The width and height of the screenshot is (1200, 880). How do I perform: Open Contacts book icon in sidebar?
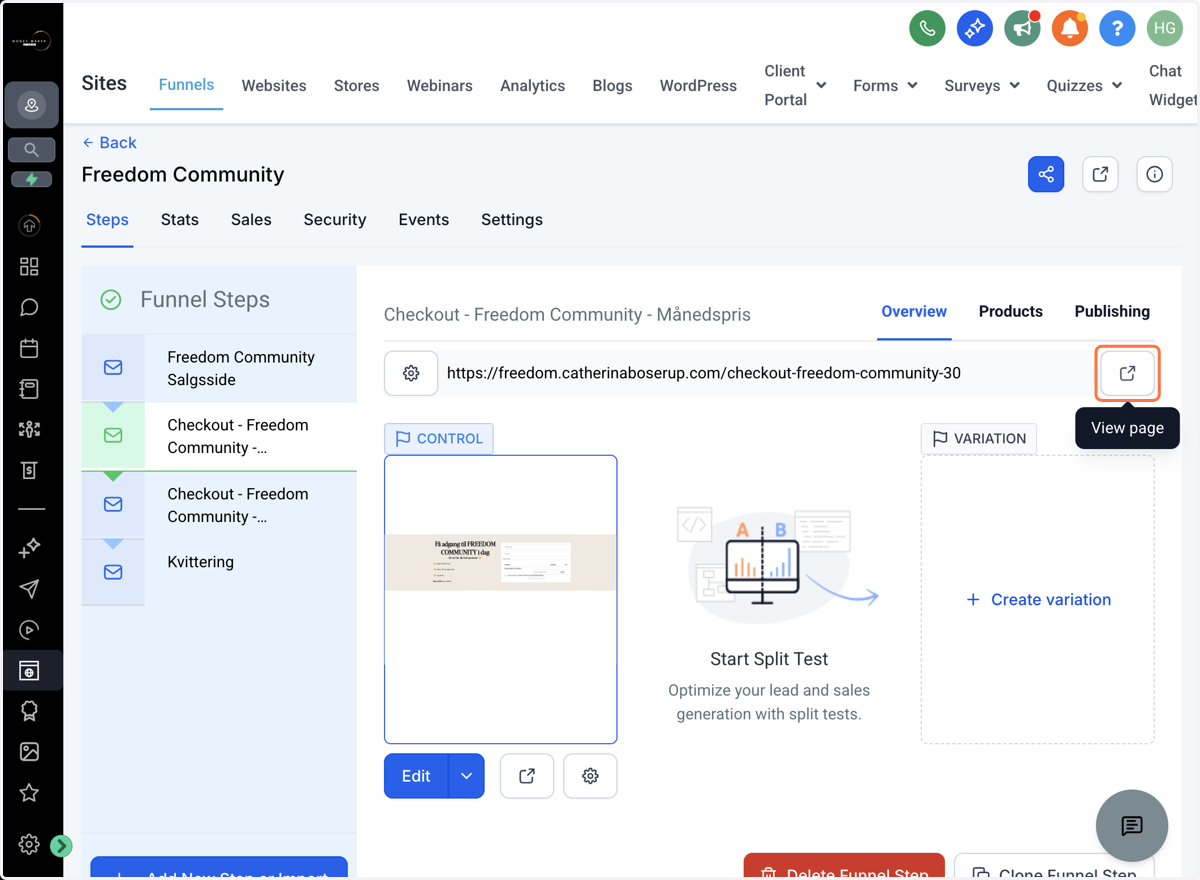coord(29,389)
